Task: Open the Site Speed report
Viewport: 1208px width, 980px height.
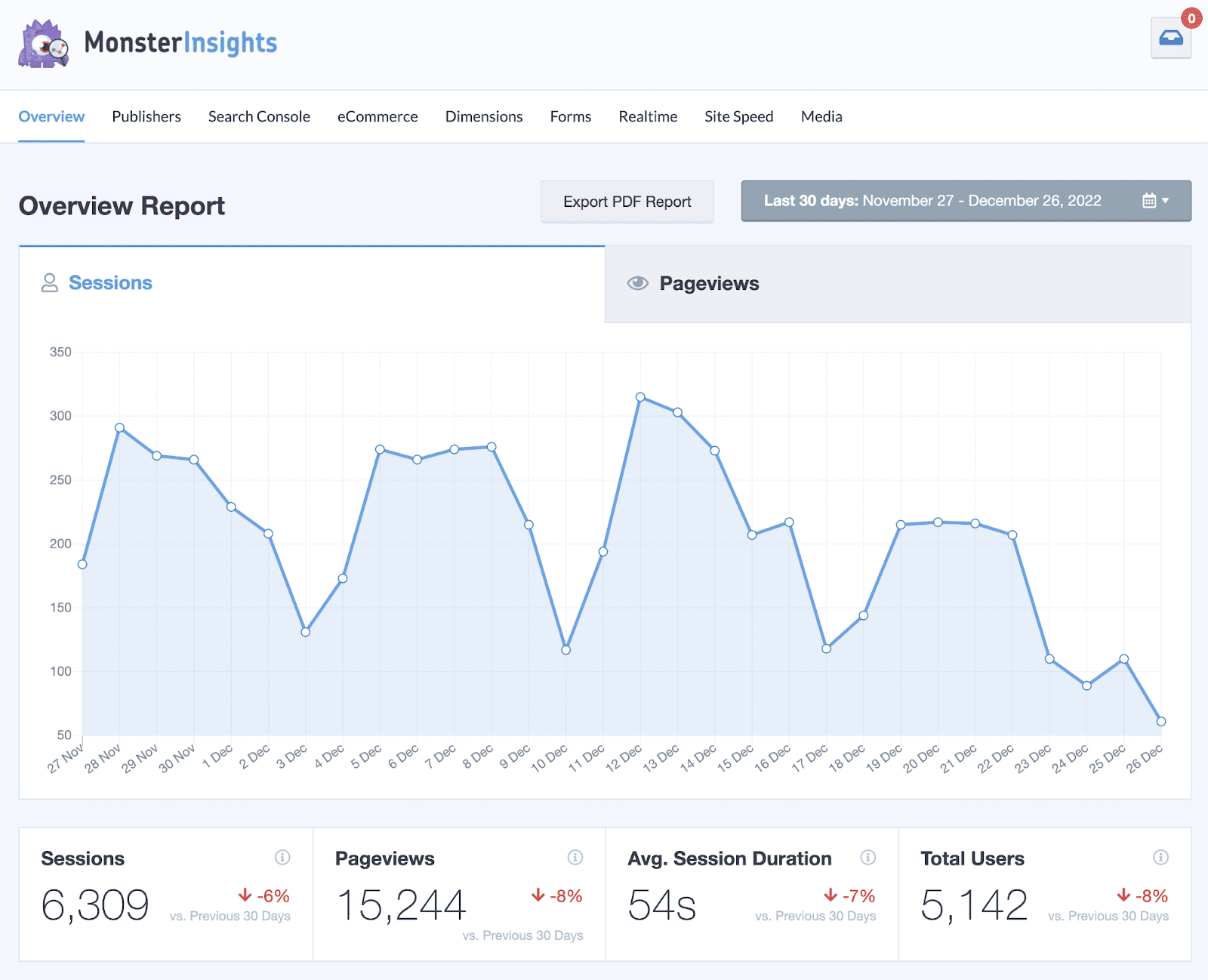Action: 738,116
